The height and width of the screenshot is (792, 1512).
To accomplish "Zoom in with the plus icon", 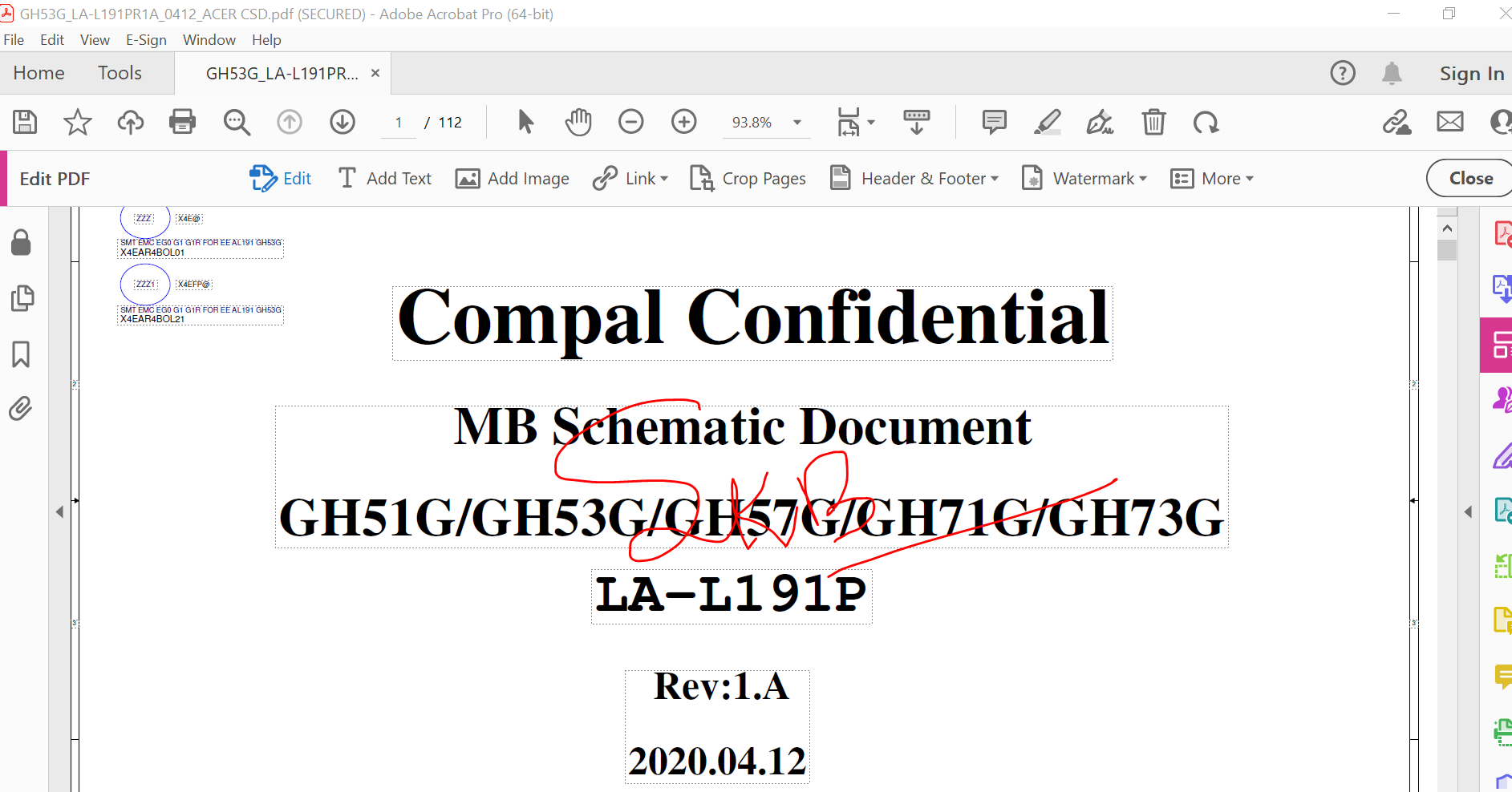I will [x=684, y=122].
